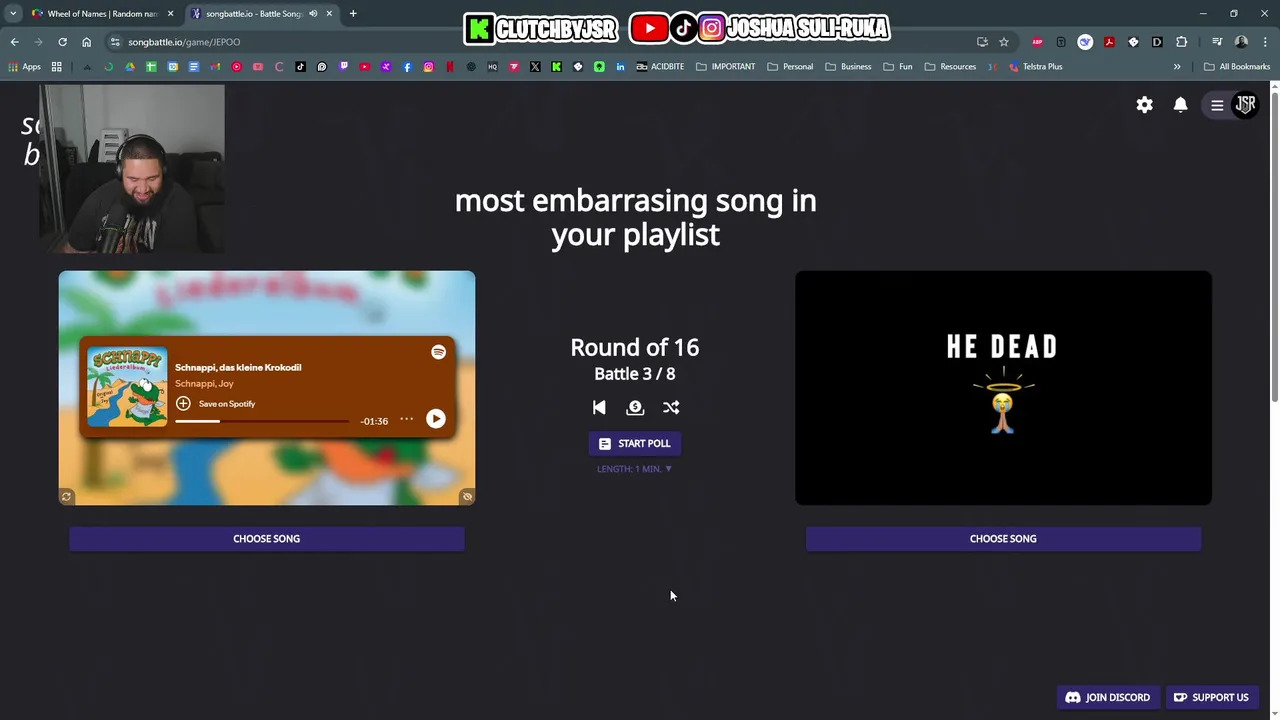The height and width of the screenshot is (720, 1280).
Task: Click the address bar URL songbattle.io/game/JEPOO
Action: tap(184, 42)
